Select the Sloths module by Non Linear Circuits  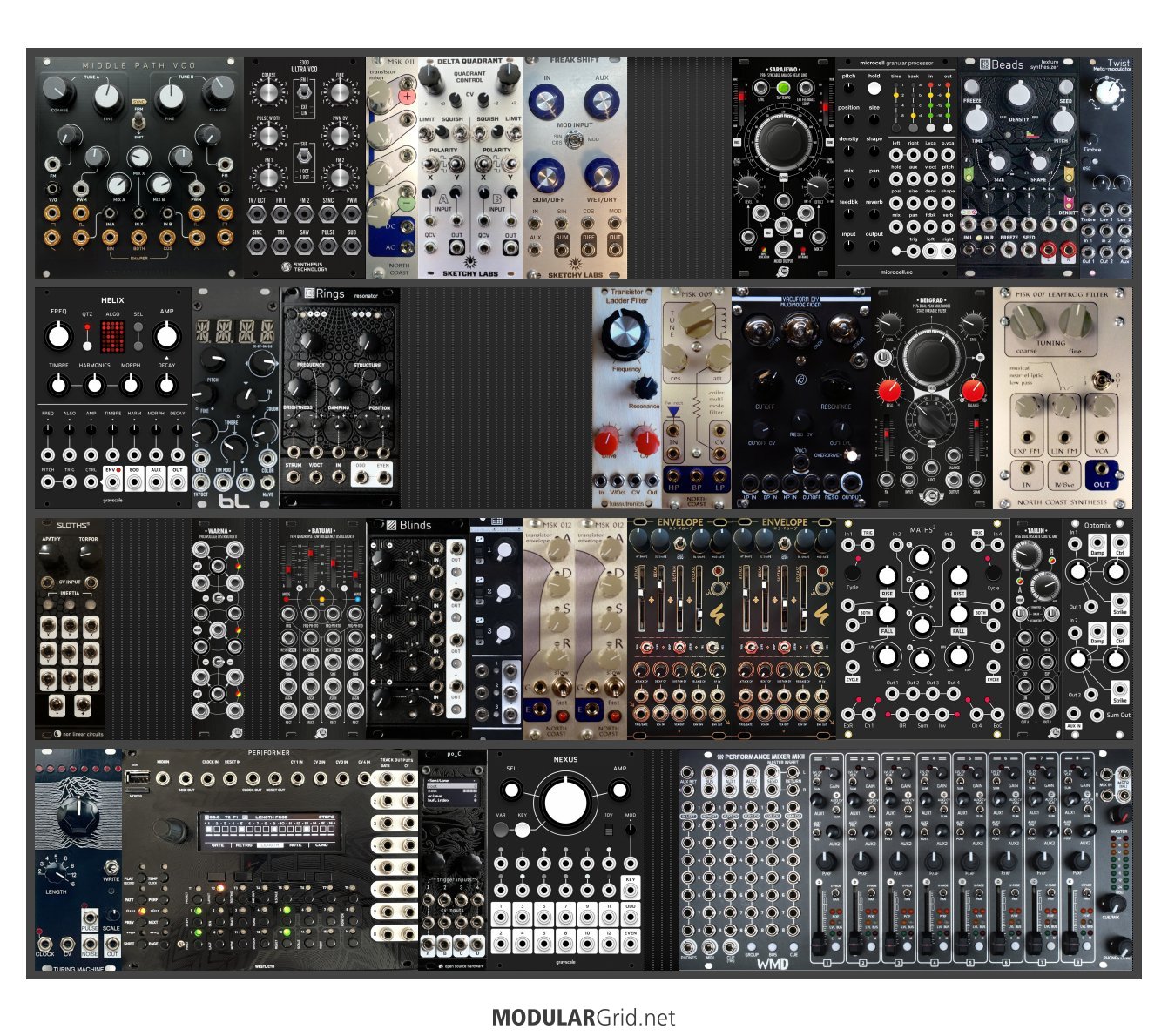coord(70,629)
